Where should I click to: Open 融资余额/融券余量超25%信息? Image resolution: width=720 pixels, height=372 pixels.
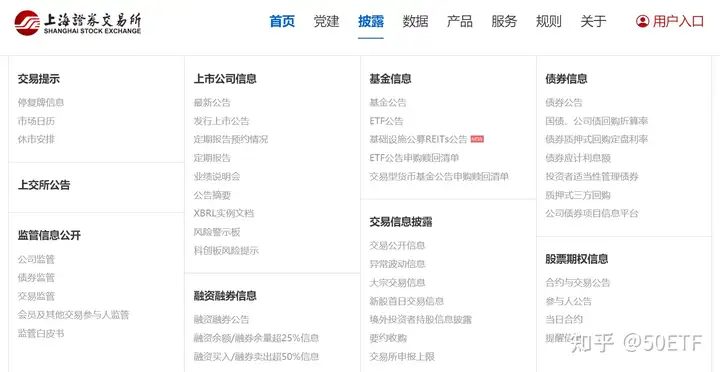pyautogui.click(x=256, y=338)
